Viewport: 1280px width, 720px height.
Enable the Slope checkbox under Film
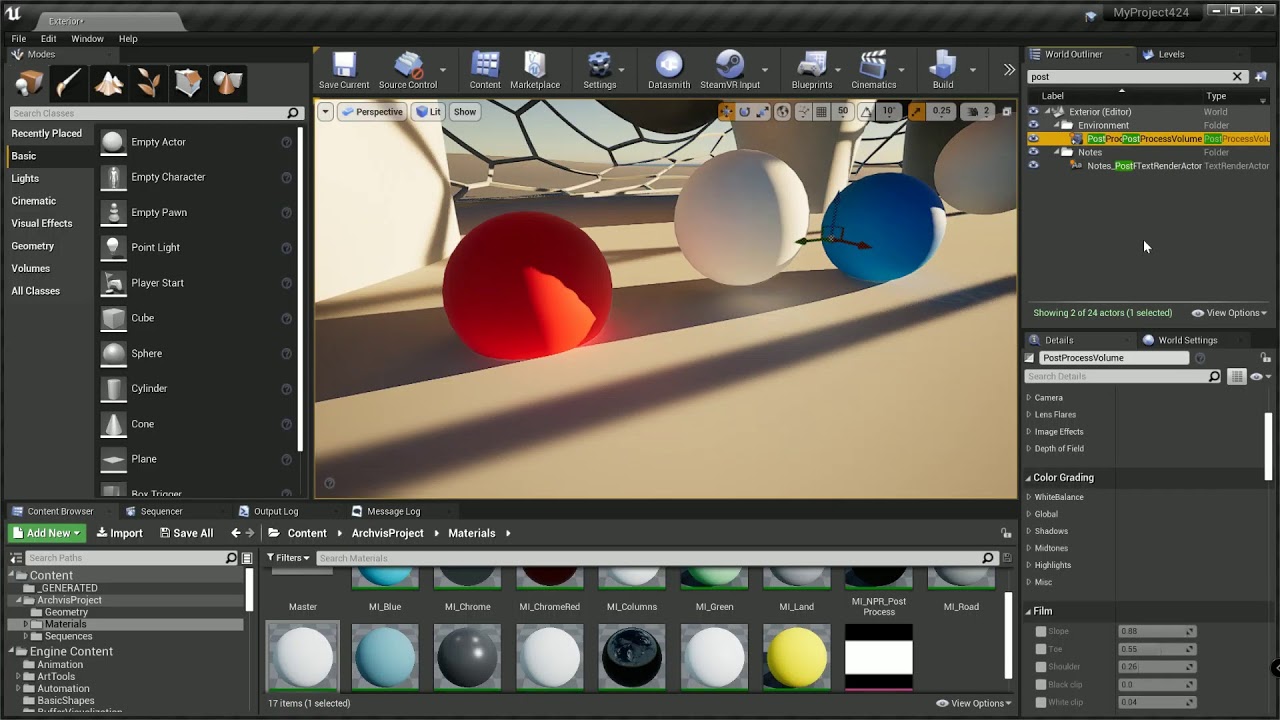tap(1041, 632)
